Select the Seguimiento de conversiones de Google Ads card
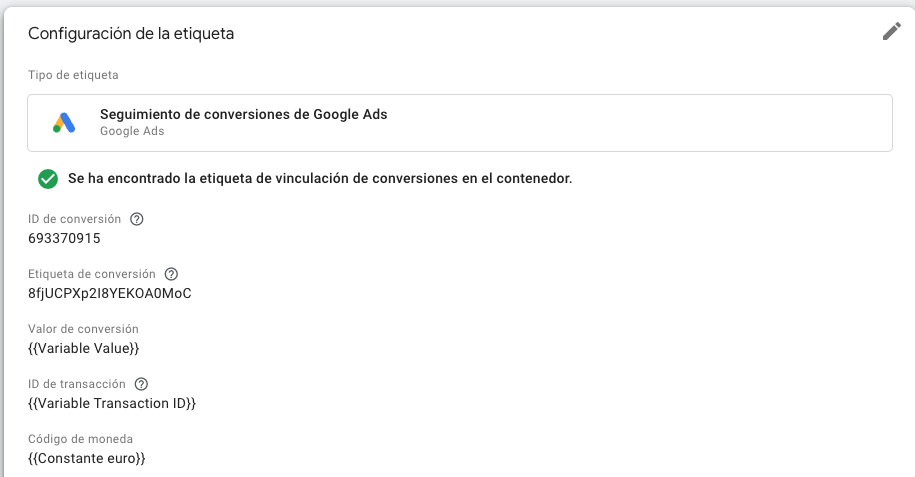915x477 pixels. click(460, 123)
